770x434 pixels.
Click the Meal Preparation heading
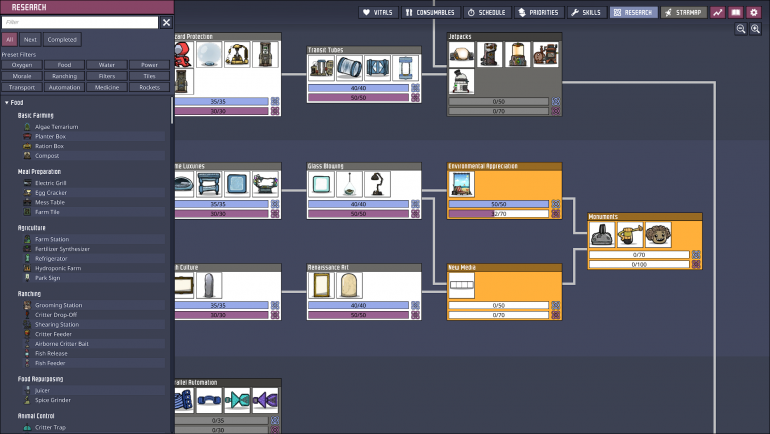click(39, 172)
